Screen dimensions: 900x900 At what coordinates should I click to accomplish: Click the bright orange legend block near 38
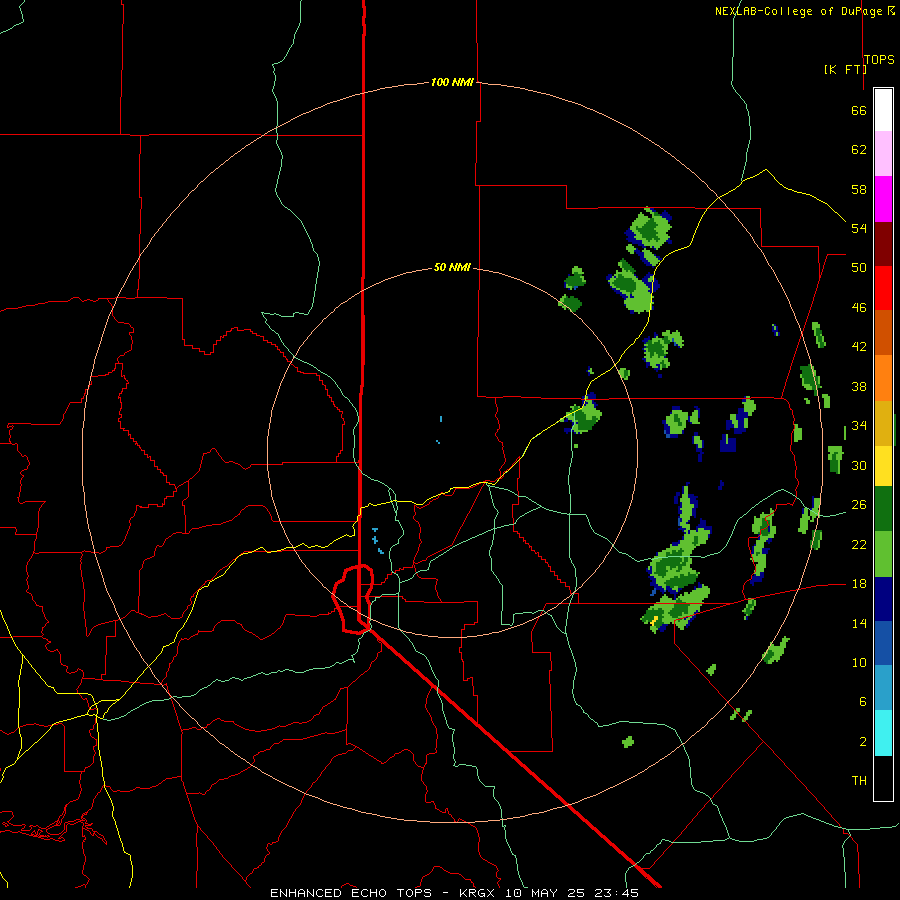883,377
